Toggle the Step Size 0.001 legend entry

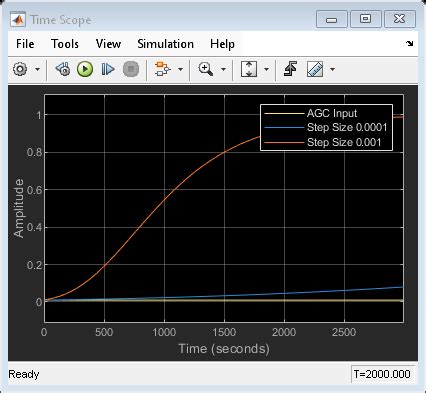[344, 142]
